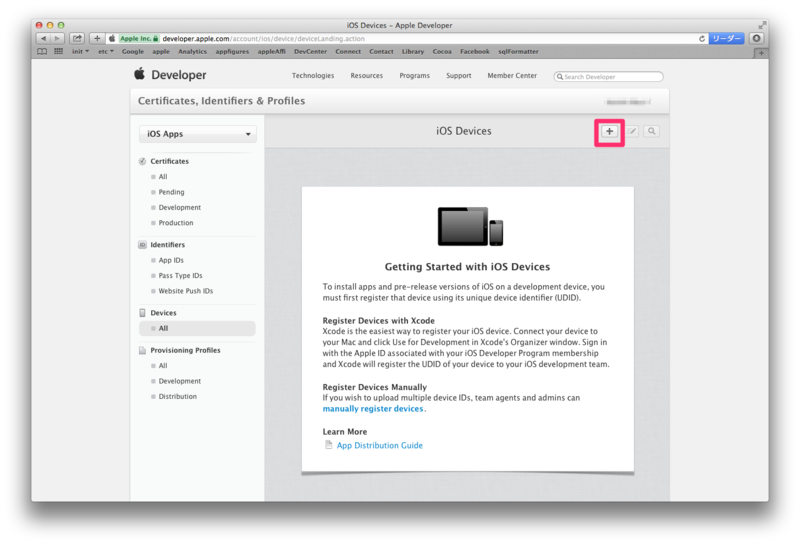
Task: Open the Support nav item
Action: 459,76
